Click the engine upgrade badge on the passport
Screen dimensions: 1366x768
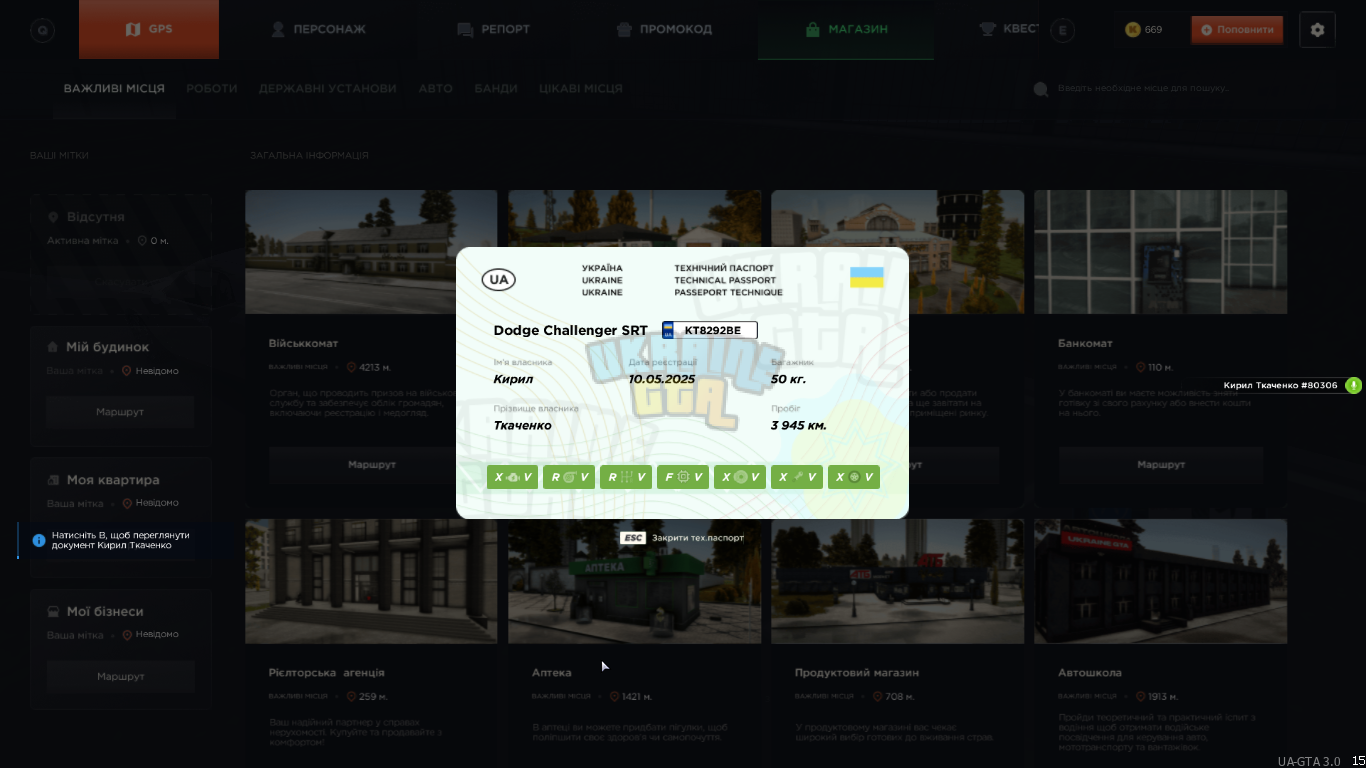point(513,477)
